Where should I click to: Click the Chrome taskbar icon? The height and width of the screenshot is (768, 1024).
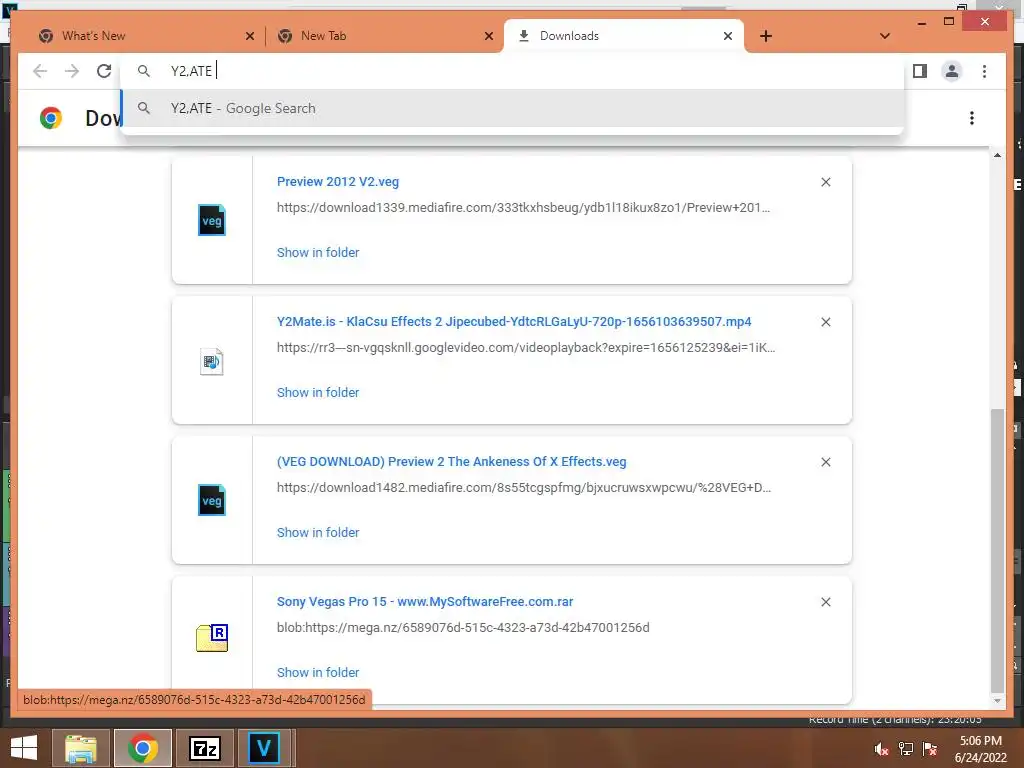143,748
